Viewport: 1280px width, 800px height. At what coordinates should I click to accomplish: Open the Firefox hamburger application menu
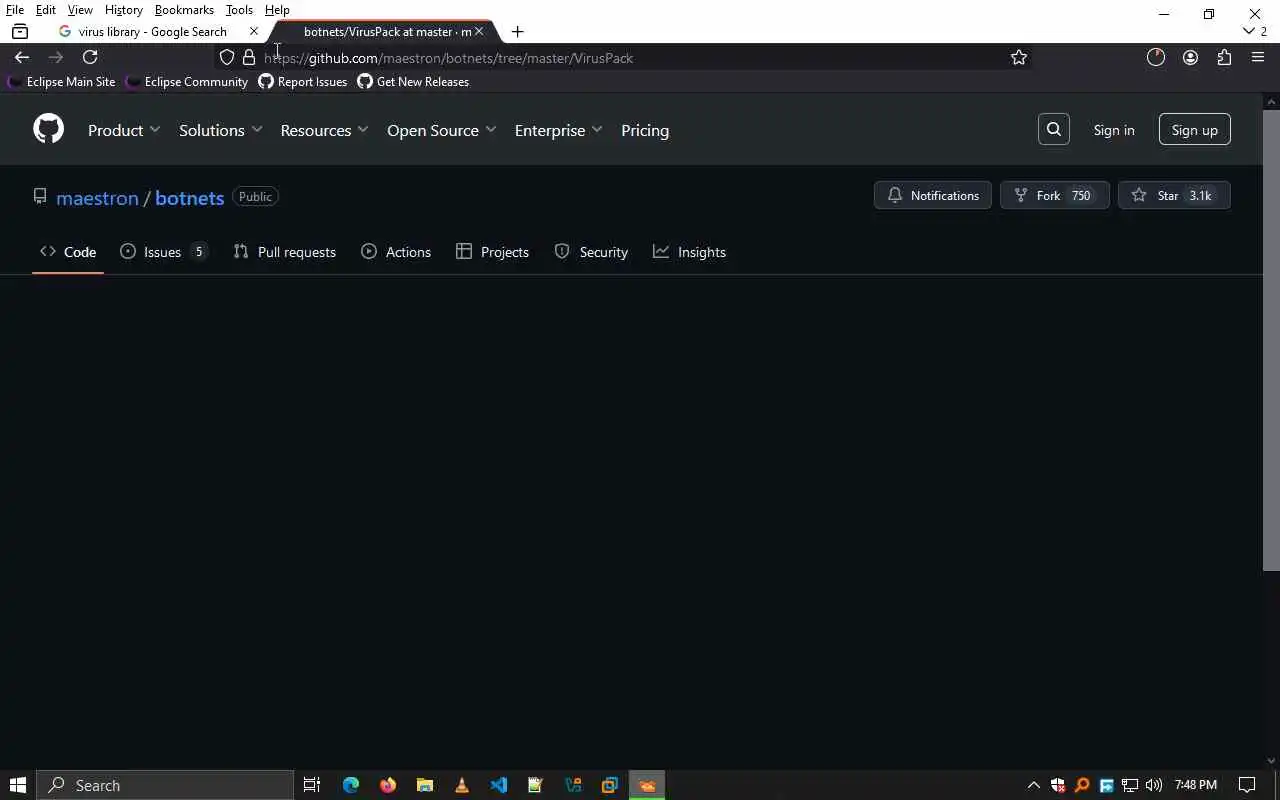(1258, 57)
